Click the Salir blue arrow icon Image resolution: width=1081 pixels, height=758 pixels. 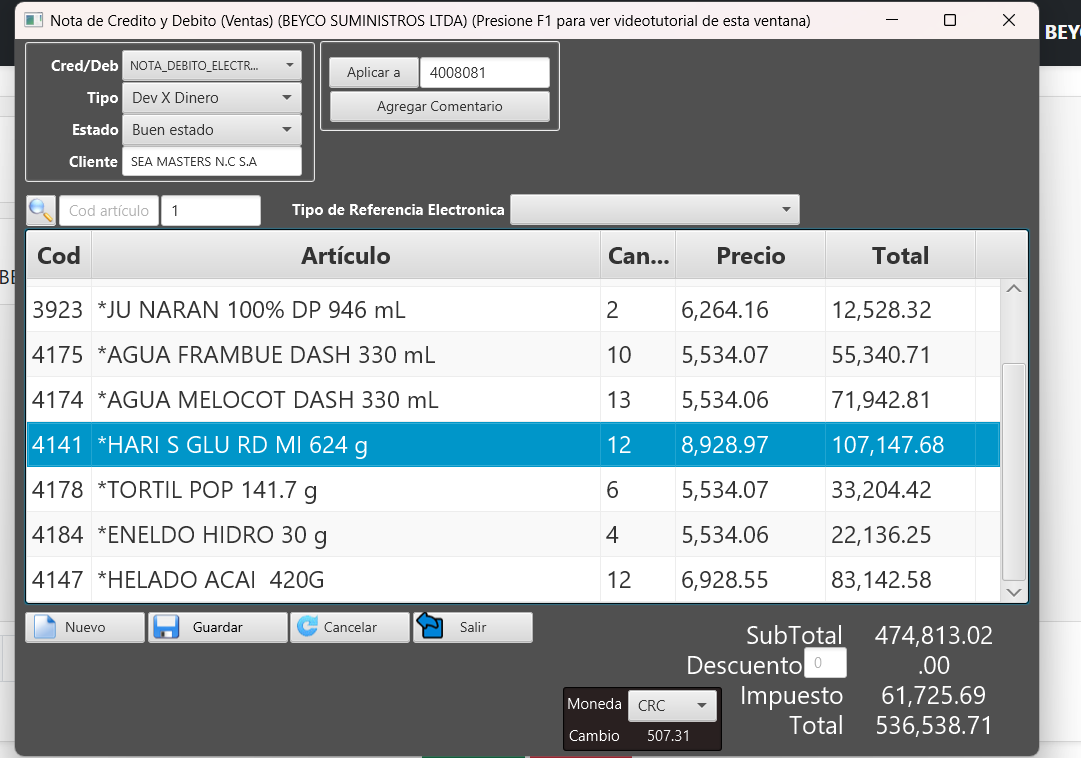coord(429,626)
